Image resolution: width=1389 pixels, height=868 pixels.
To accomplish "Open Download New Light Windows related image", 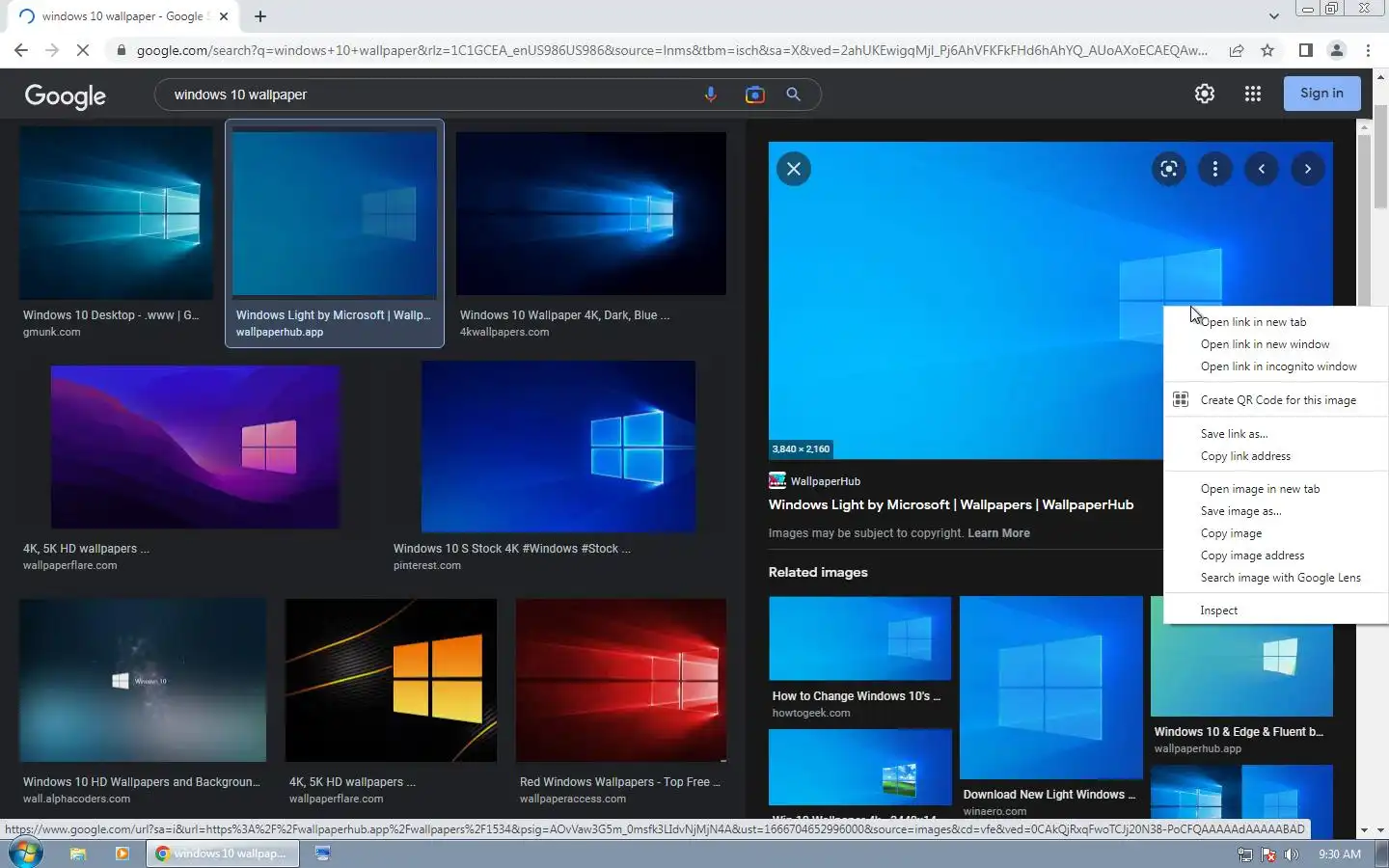I will [x=1051, y=688].
